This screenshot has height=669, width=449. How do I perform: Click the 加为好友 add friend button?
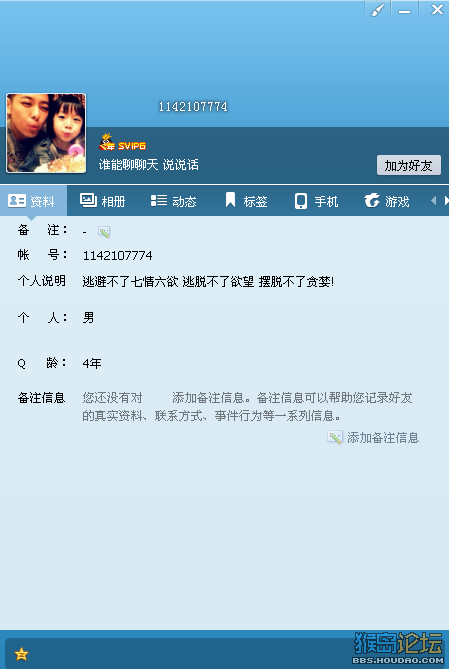tap(408, 165)
